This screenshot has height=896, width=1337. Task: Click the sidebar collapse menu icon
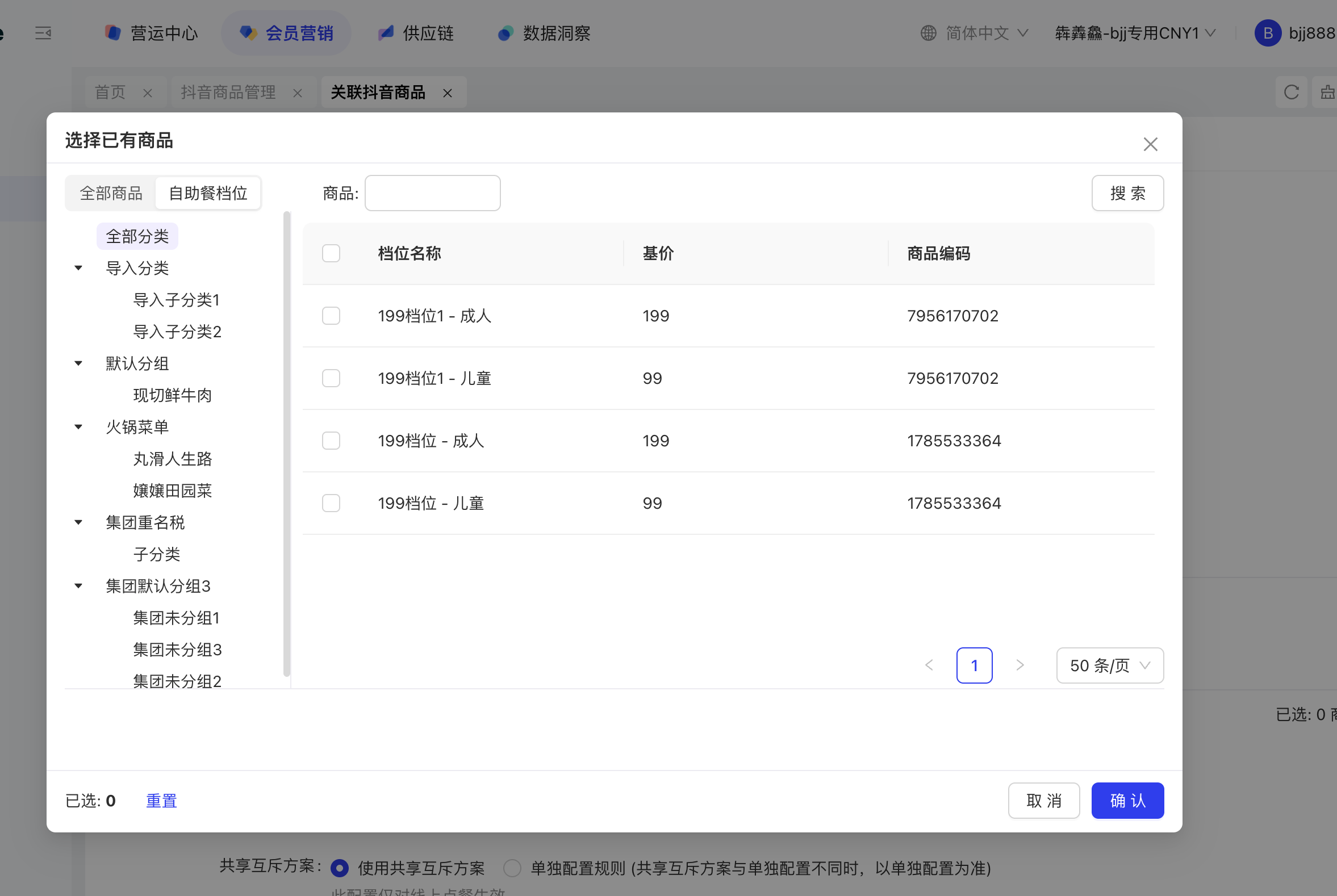coord(43,33)
